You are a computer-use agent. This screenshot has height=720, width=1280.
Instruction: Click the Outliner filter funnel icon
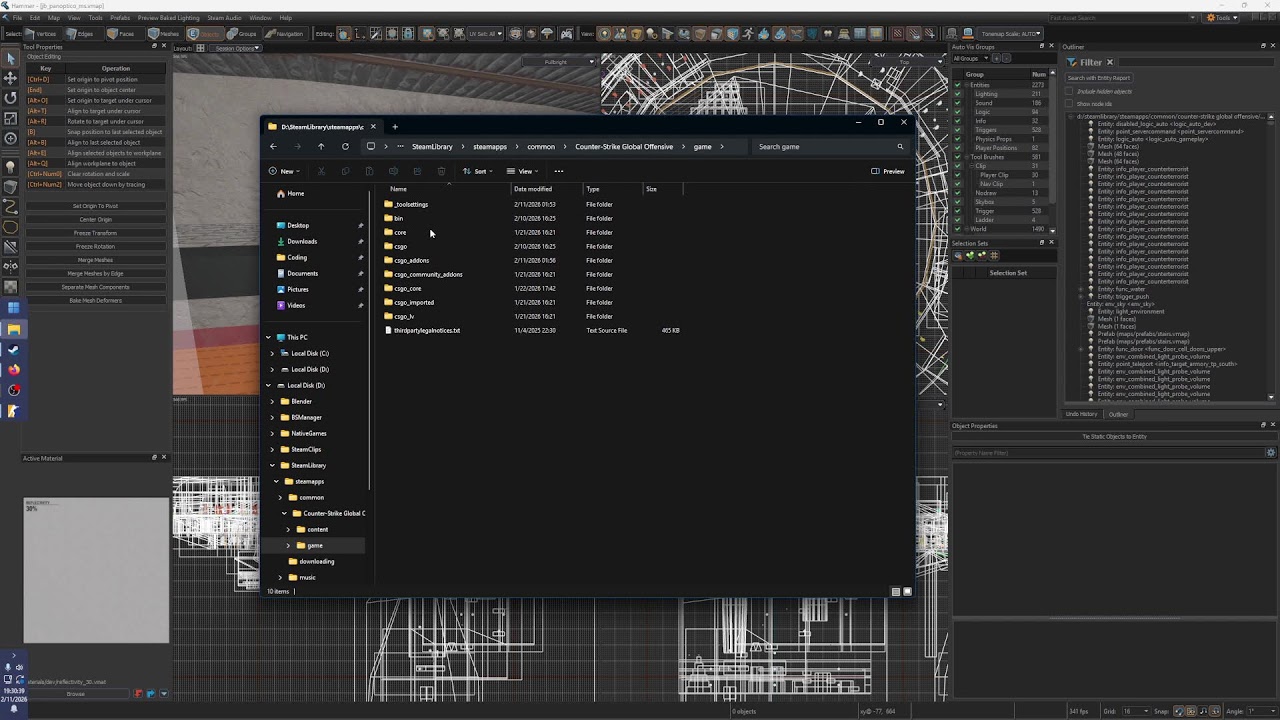[1071, 62]
